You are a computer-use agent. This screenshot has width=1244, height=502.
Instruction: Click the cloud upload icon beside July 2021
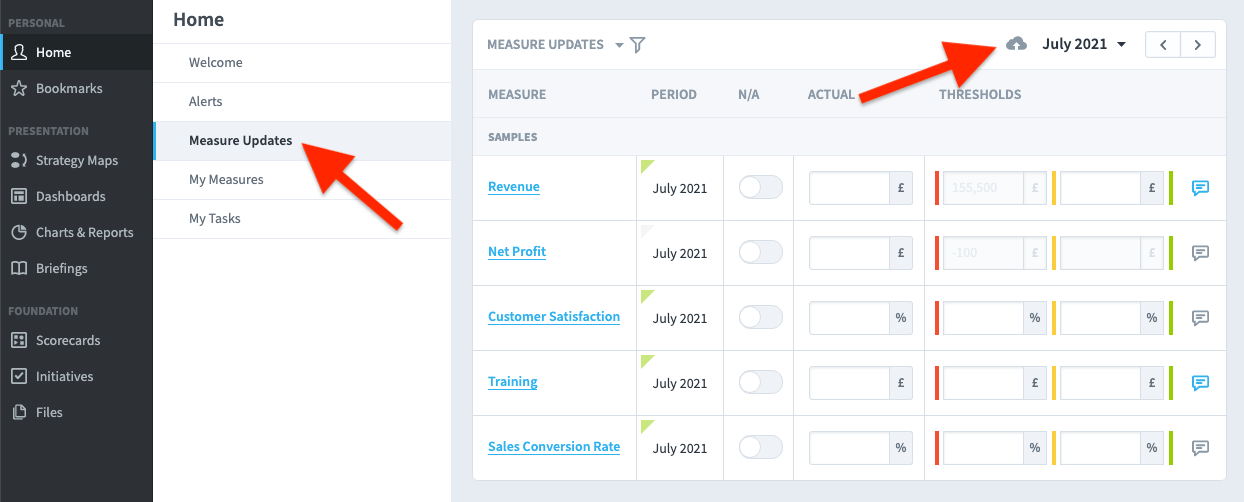1016,44
